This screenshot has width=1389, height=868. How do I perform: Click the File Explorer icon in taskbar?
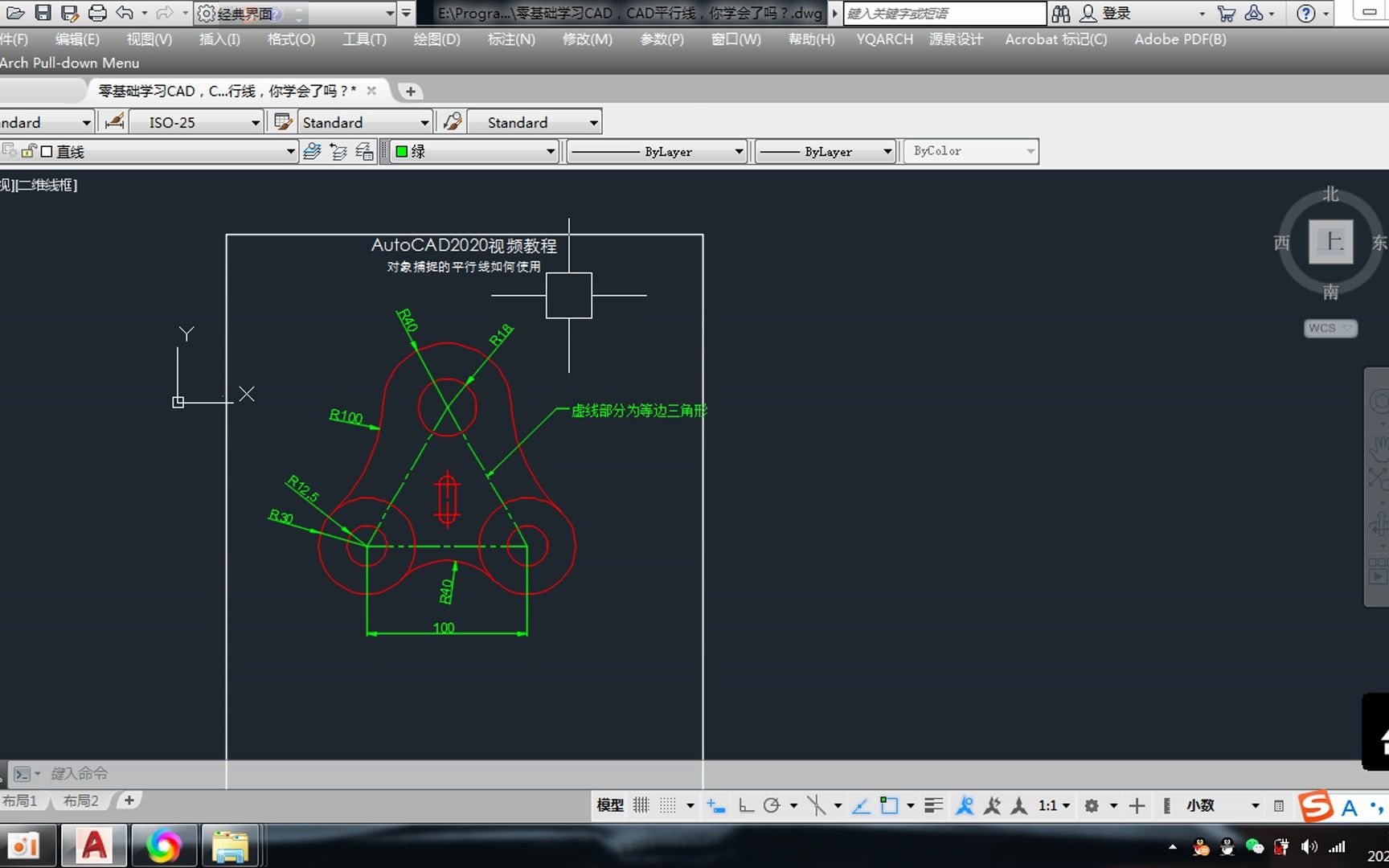[x=230, y=845]
